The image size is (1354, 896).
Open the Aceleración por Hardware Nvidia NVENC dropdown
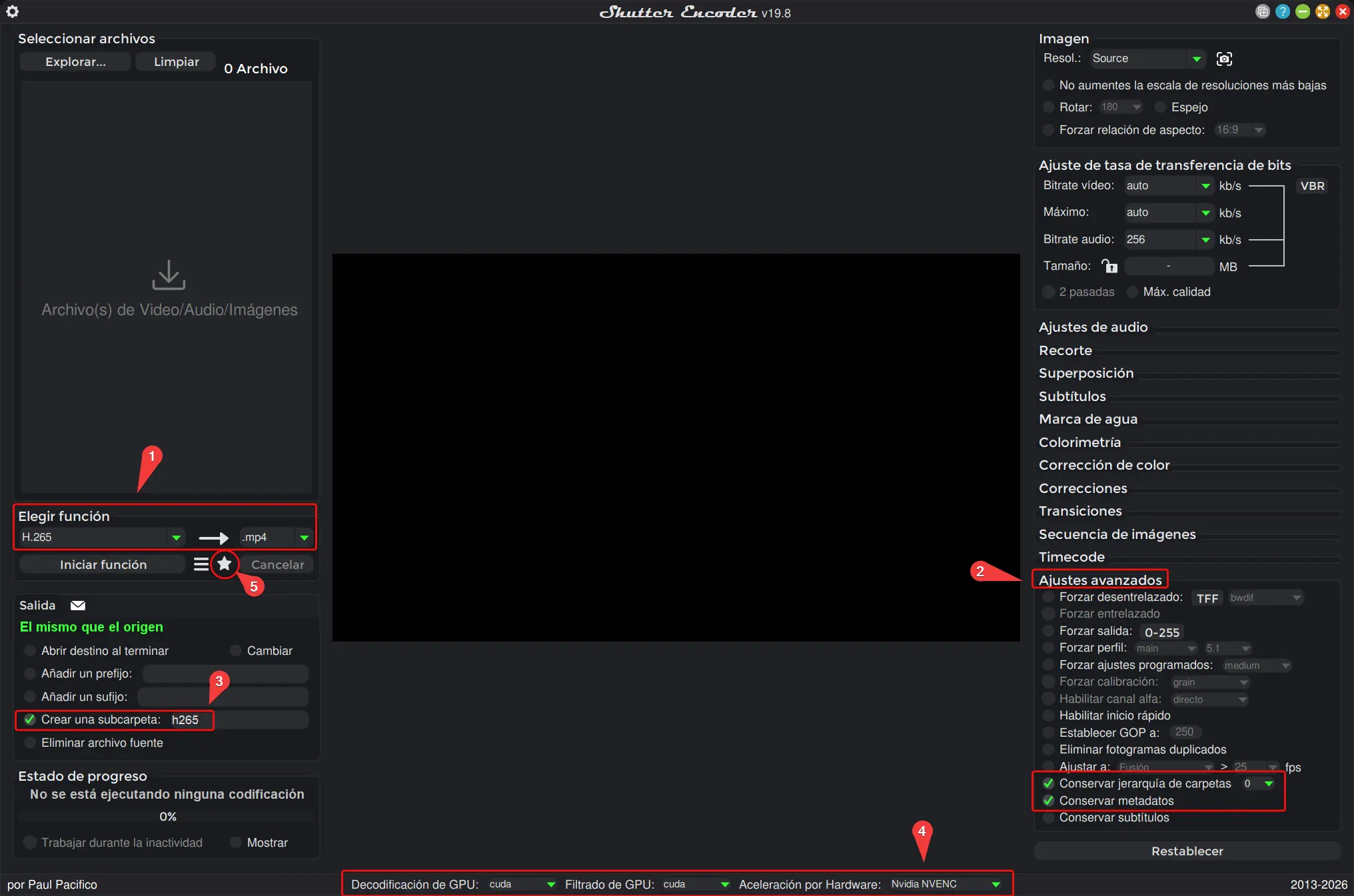[994, 885]
